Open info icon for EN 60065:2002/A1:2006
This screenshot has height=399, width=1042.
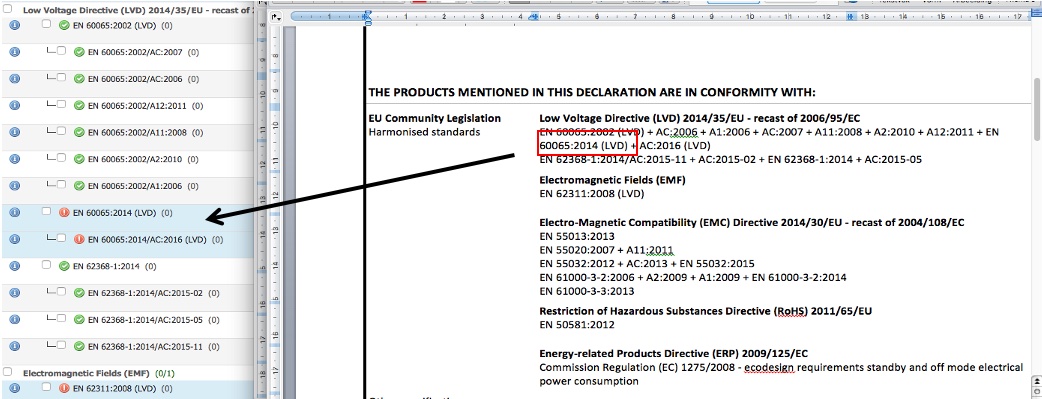[15, 185]
